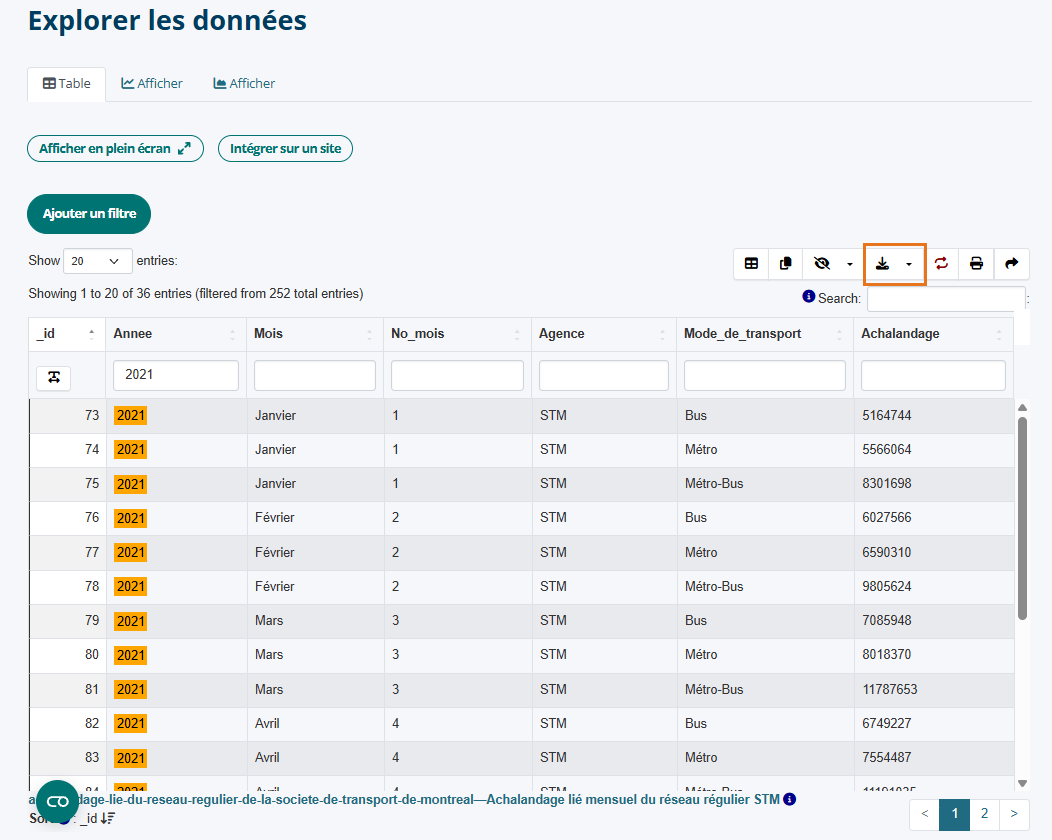Click the Mois column filter field
This screenshot has height=840, width=1052.
point(315,375)
